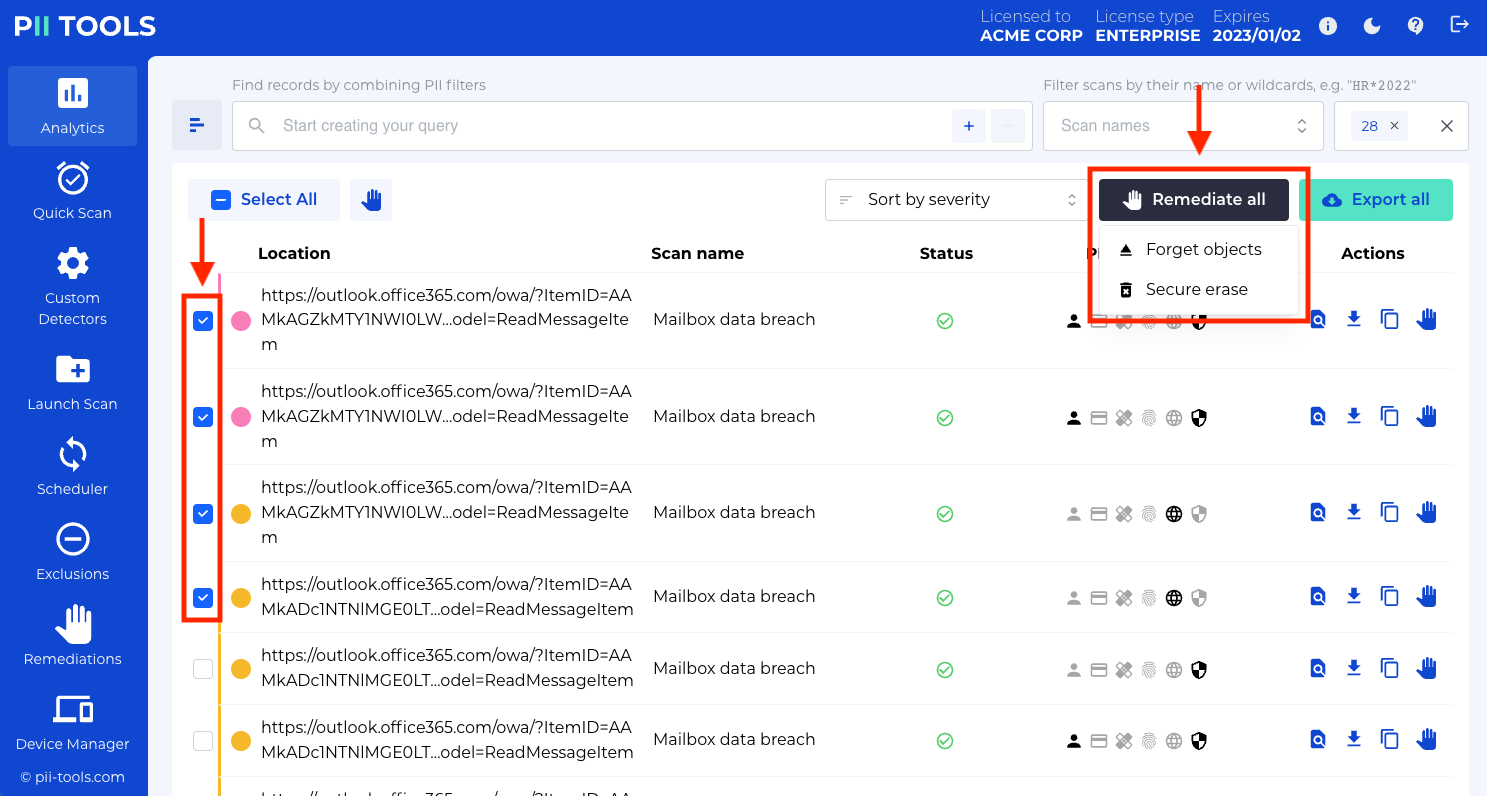Open the Sort by severity dropdown
1487x796 pixels.
957,200
